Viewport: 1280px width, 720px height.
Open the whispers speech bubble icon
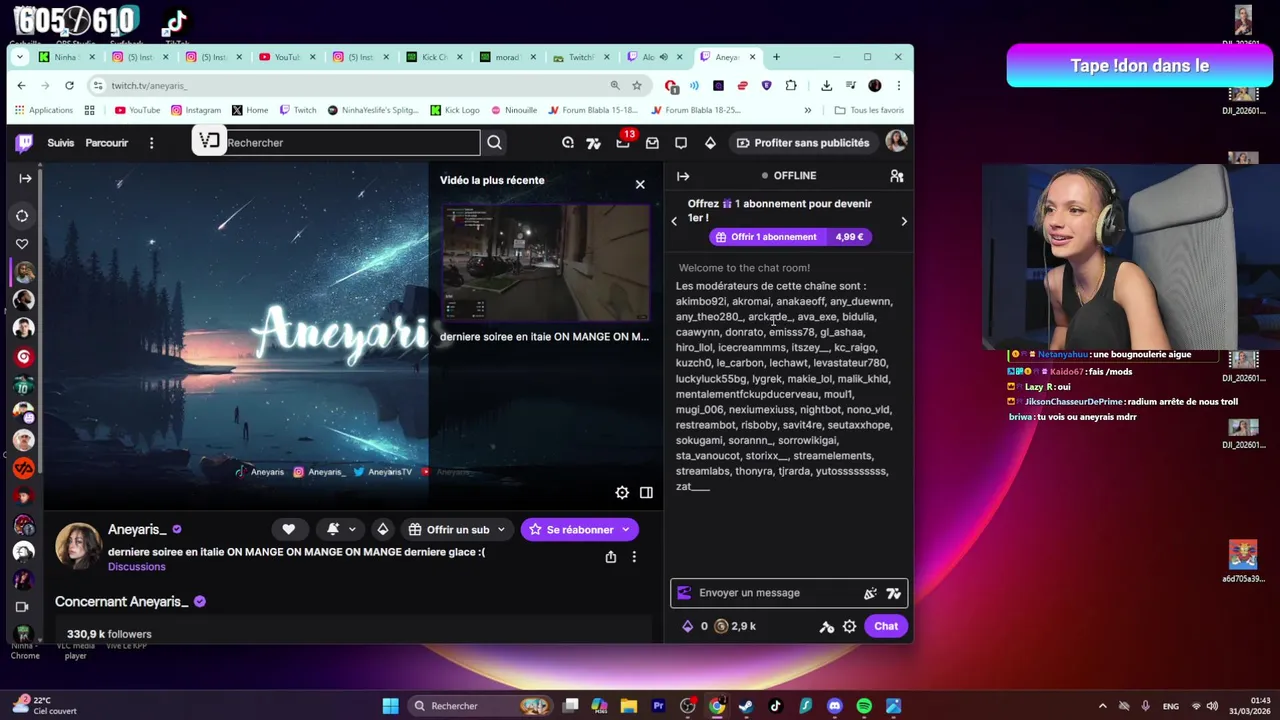coord(681,143)
